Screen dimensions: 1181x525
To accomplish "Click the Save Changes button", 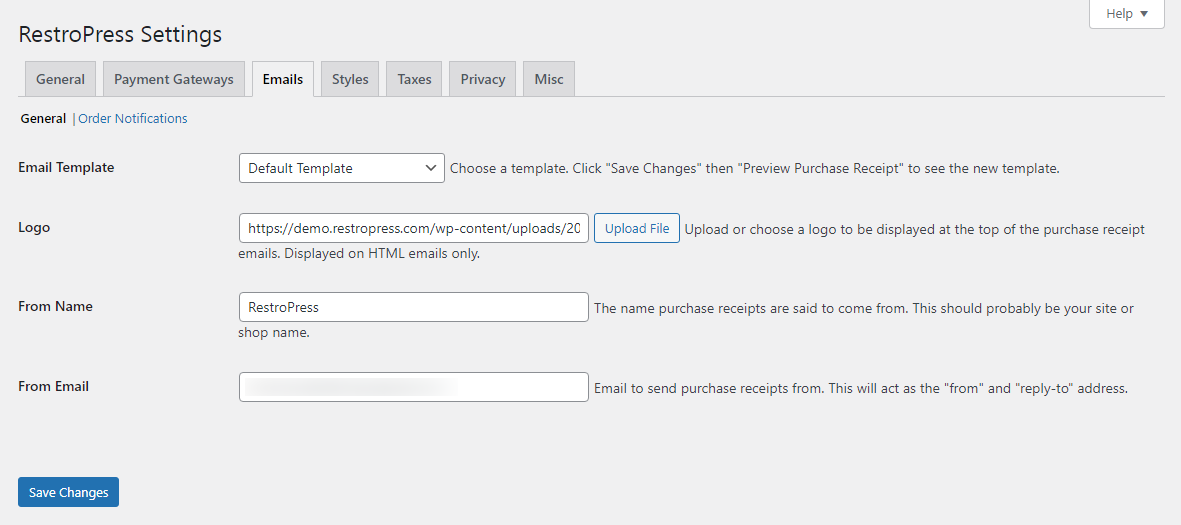I will (69, 492).
